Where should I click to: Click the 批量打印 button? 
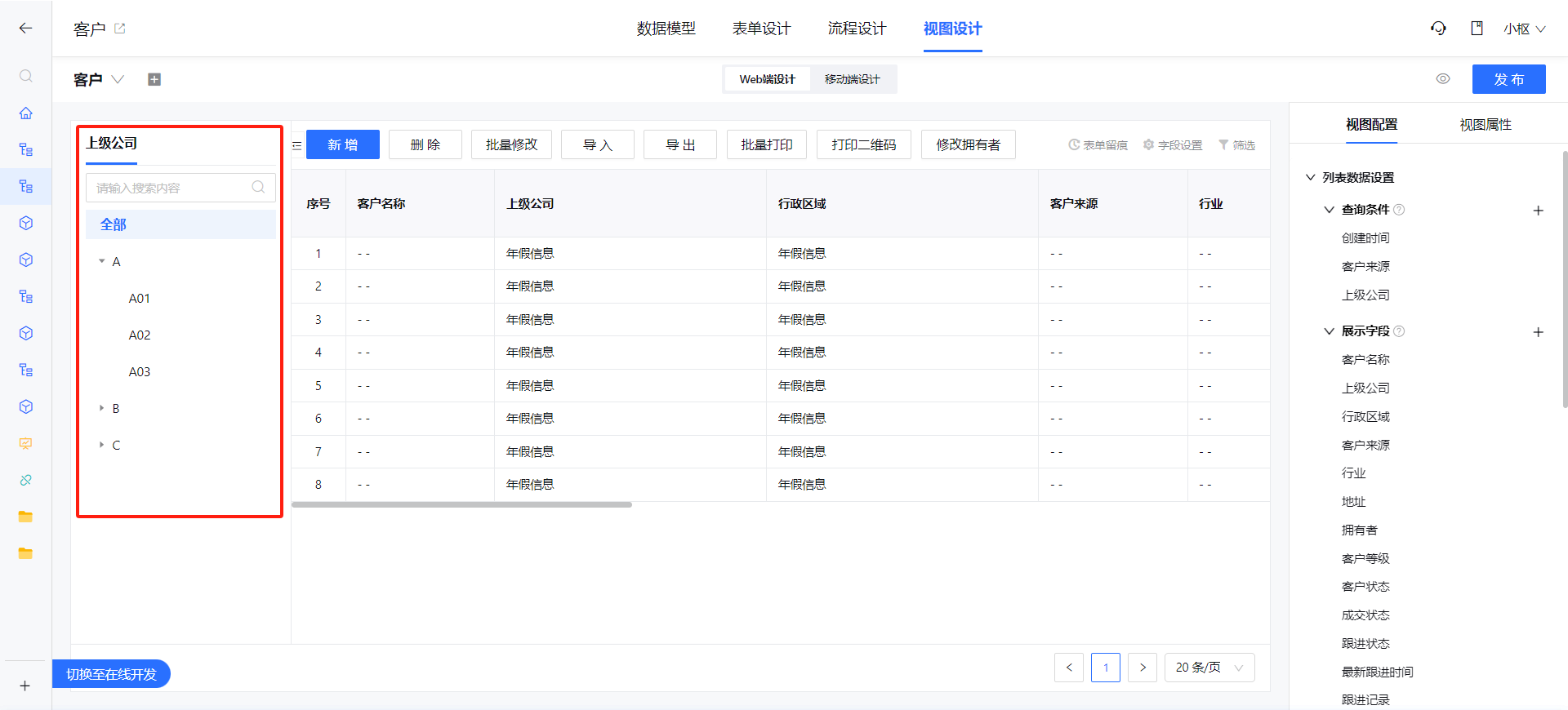[767, 144]
